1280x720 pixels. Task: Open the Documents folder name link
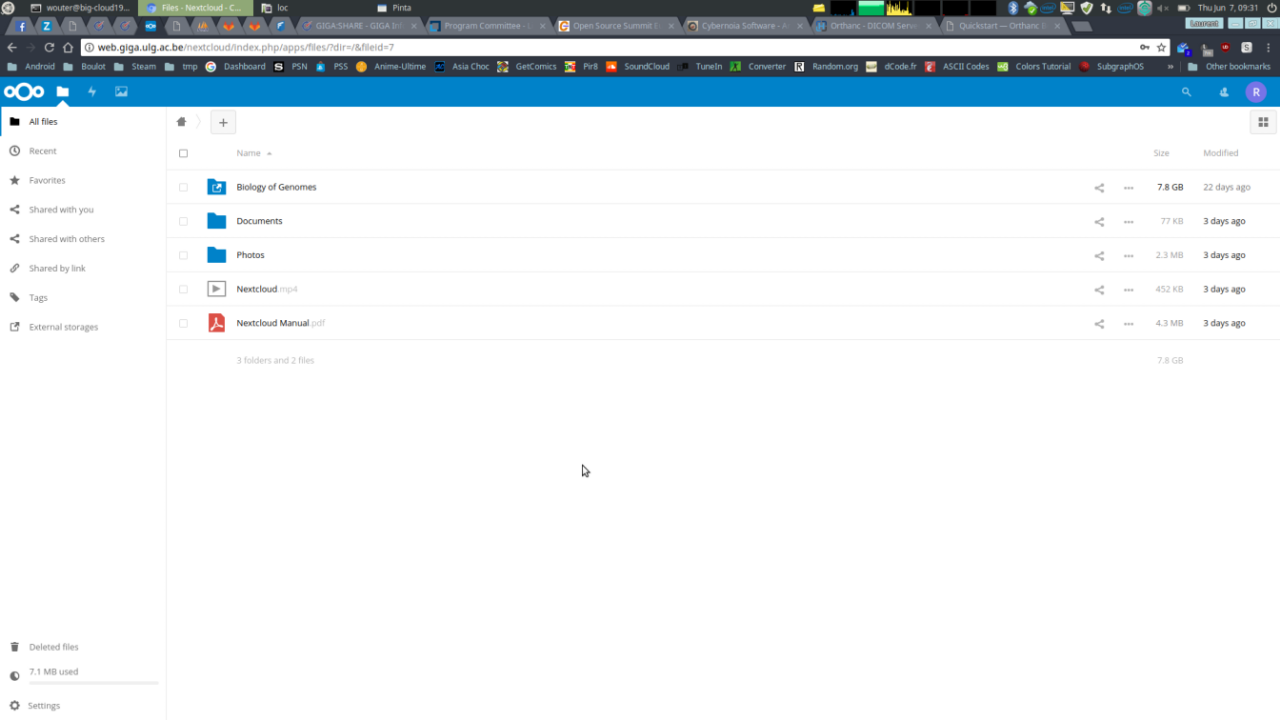tap(259, 221)
